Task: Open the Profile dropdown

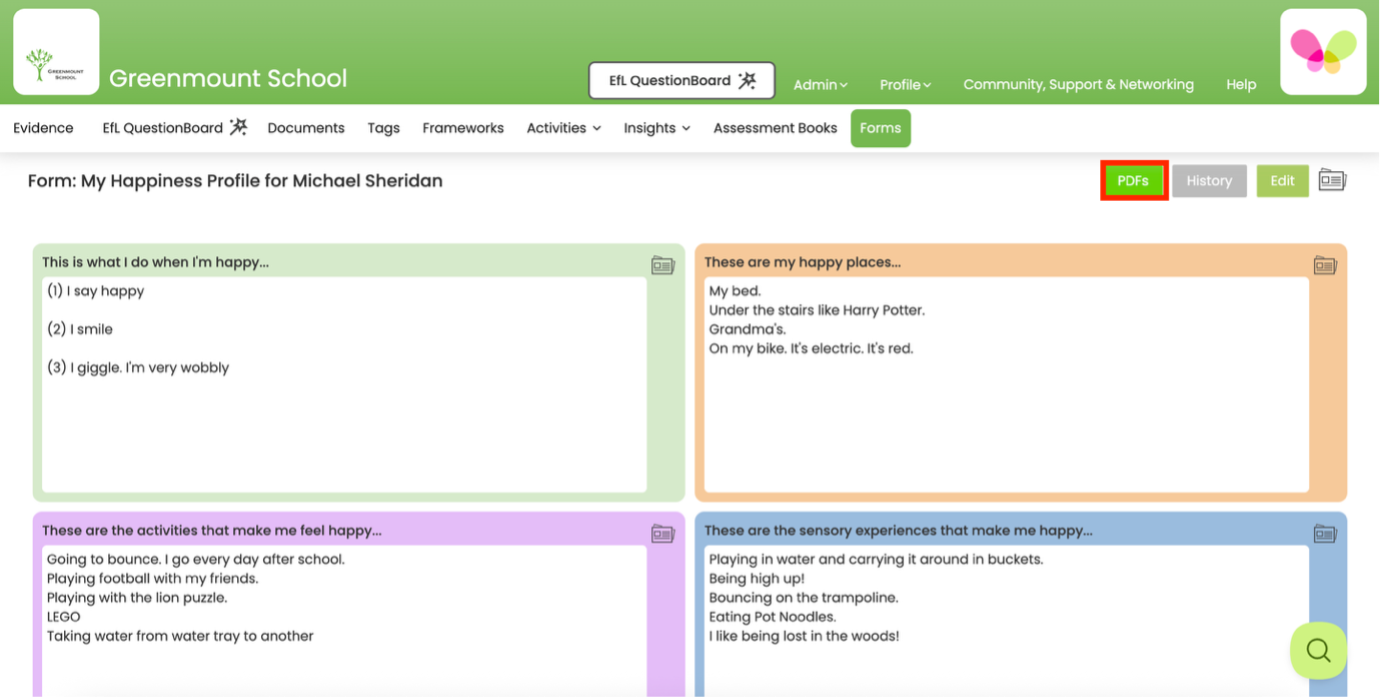Action: pyautogui.click(x=903, y=85)
